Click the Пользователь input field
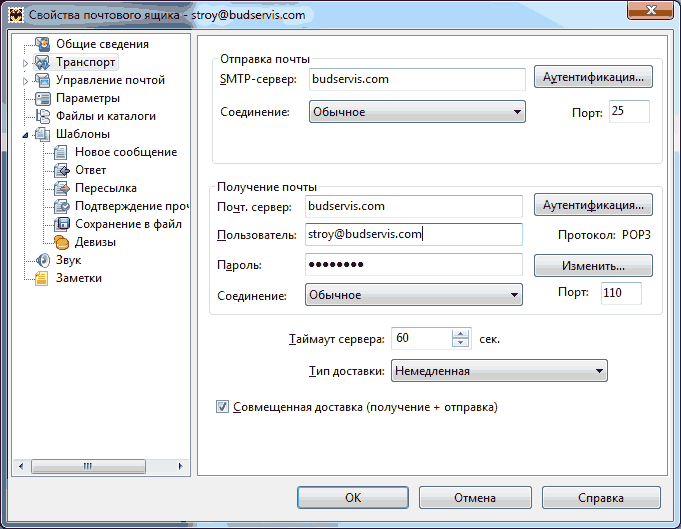Image resolution: width=681 pixels, height=529 pixels. (x=413, y=235)
